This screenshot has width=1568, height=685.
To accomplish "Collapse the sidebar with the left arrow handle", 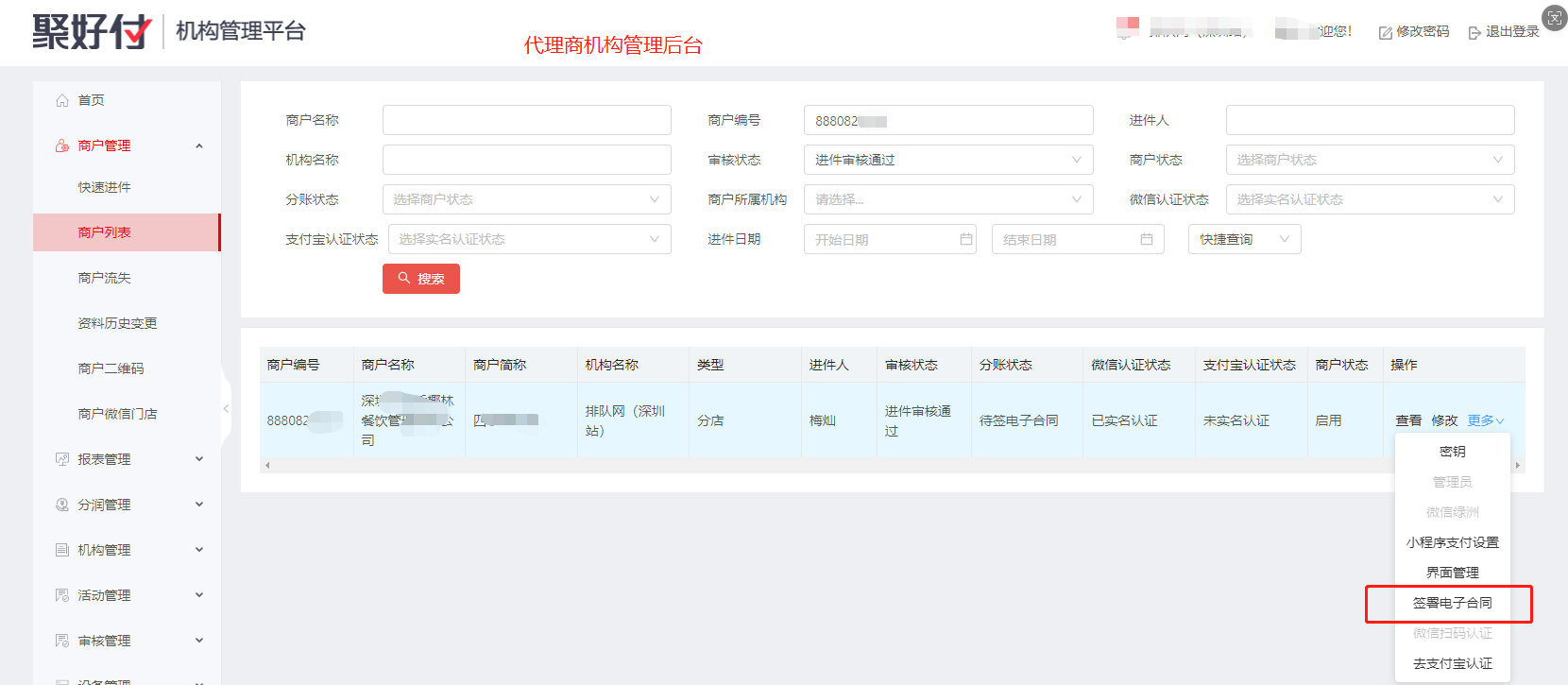I will tap(226, 409).
